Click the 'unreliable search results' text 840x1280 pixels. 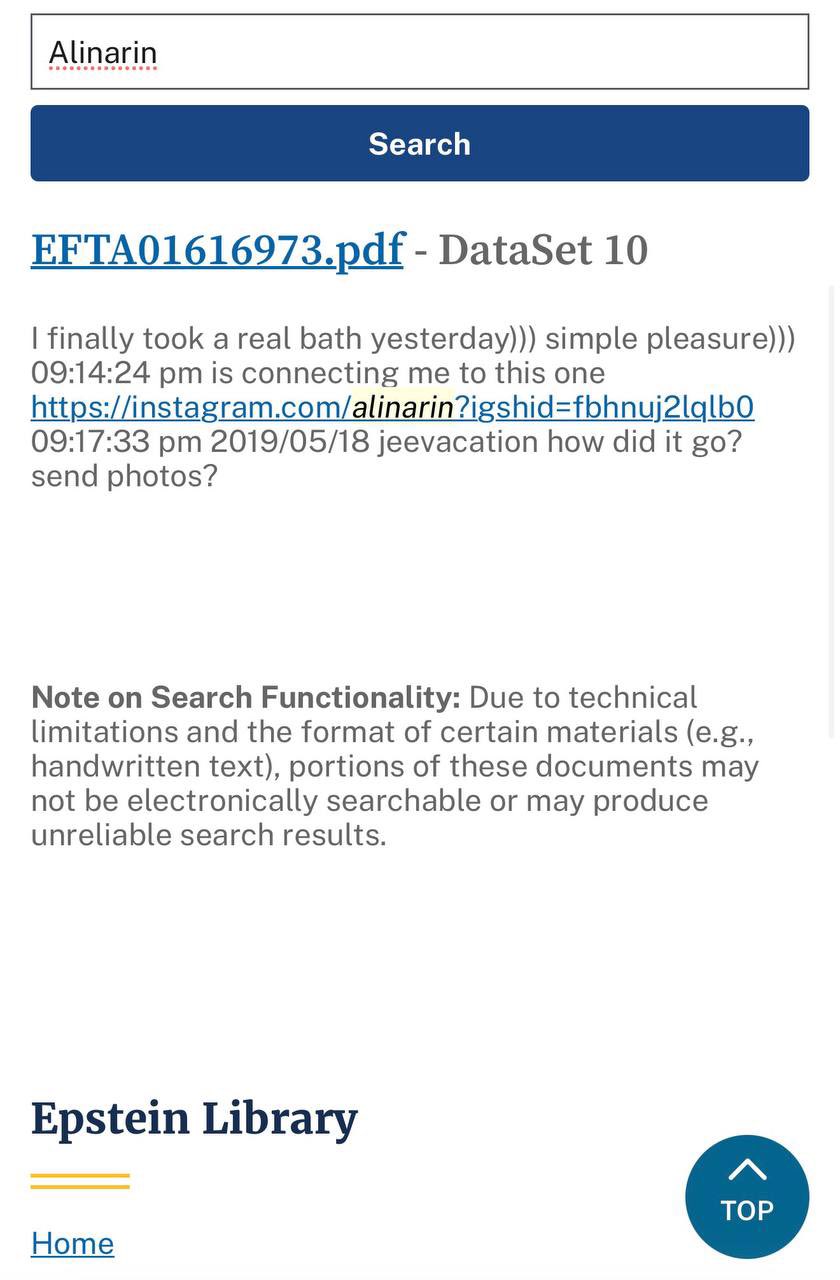tap(208, 835)
